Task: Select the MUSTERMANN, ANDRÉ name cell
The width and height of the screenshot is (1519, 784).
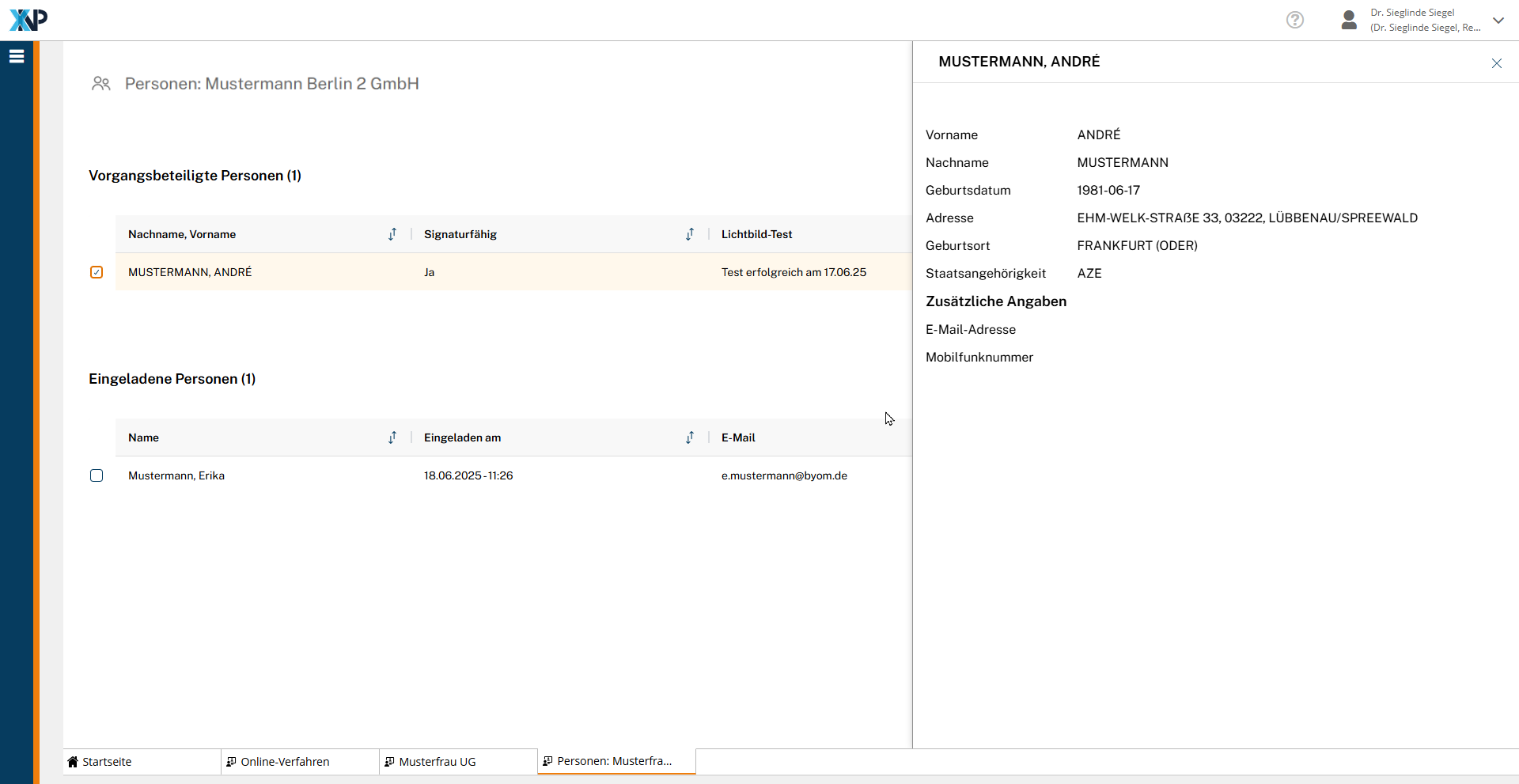Action: coord(190,272)
